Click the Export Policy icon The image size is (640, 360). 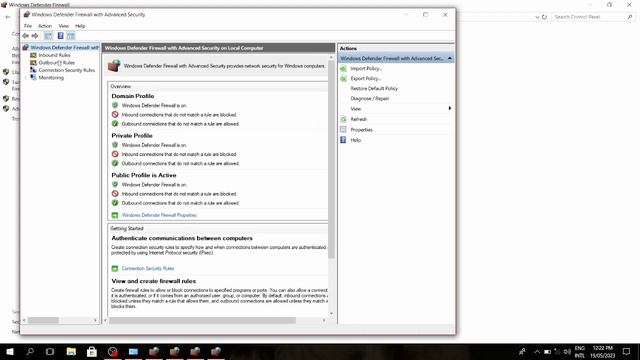tap(343, 78)
